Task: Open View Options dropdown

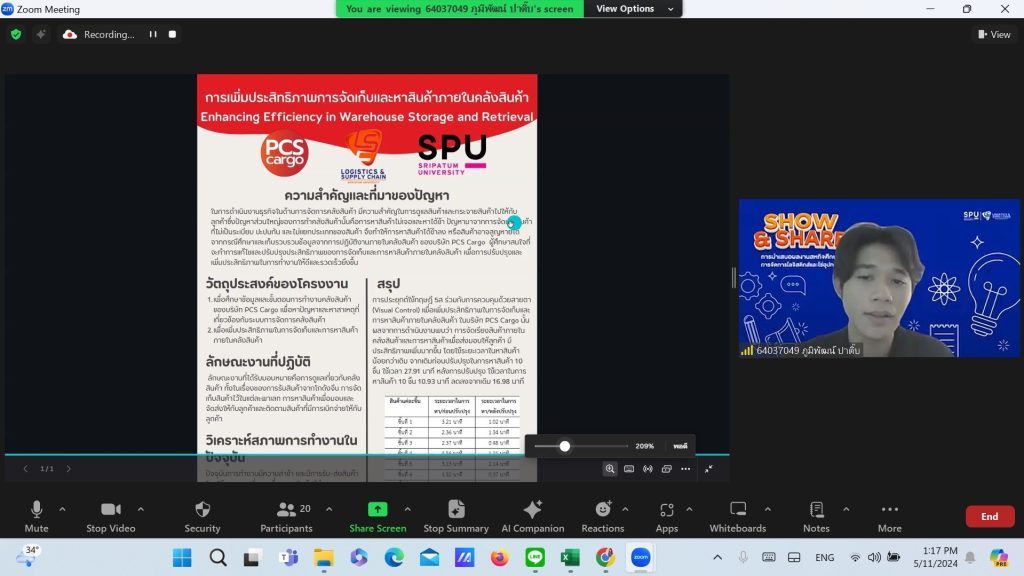Action: pyautogui.click(x=634, y=8)
